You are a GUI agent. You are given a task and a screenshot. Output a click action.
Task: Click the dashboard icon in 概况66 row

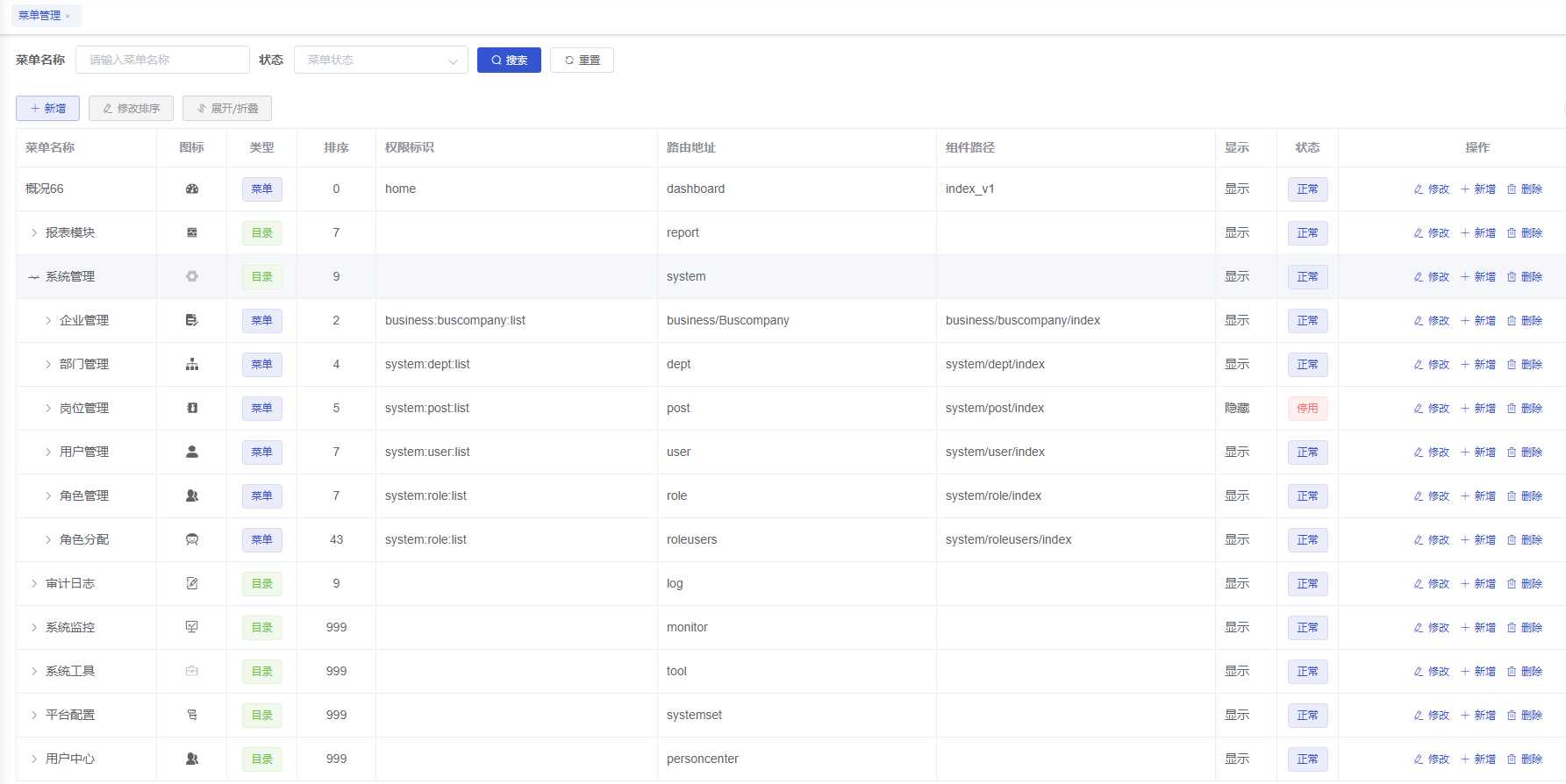[x=192, y=189]
